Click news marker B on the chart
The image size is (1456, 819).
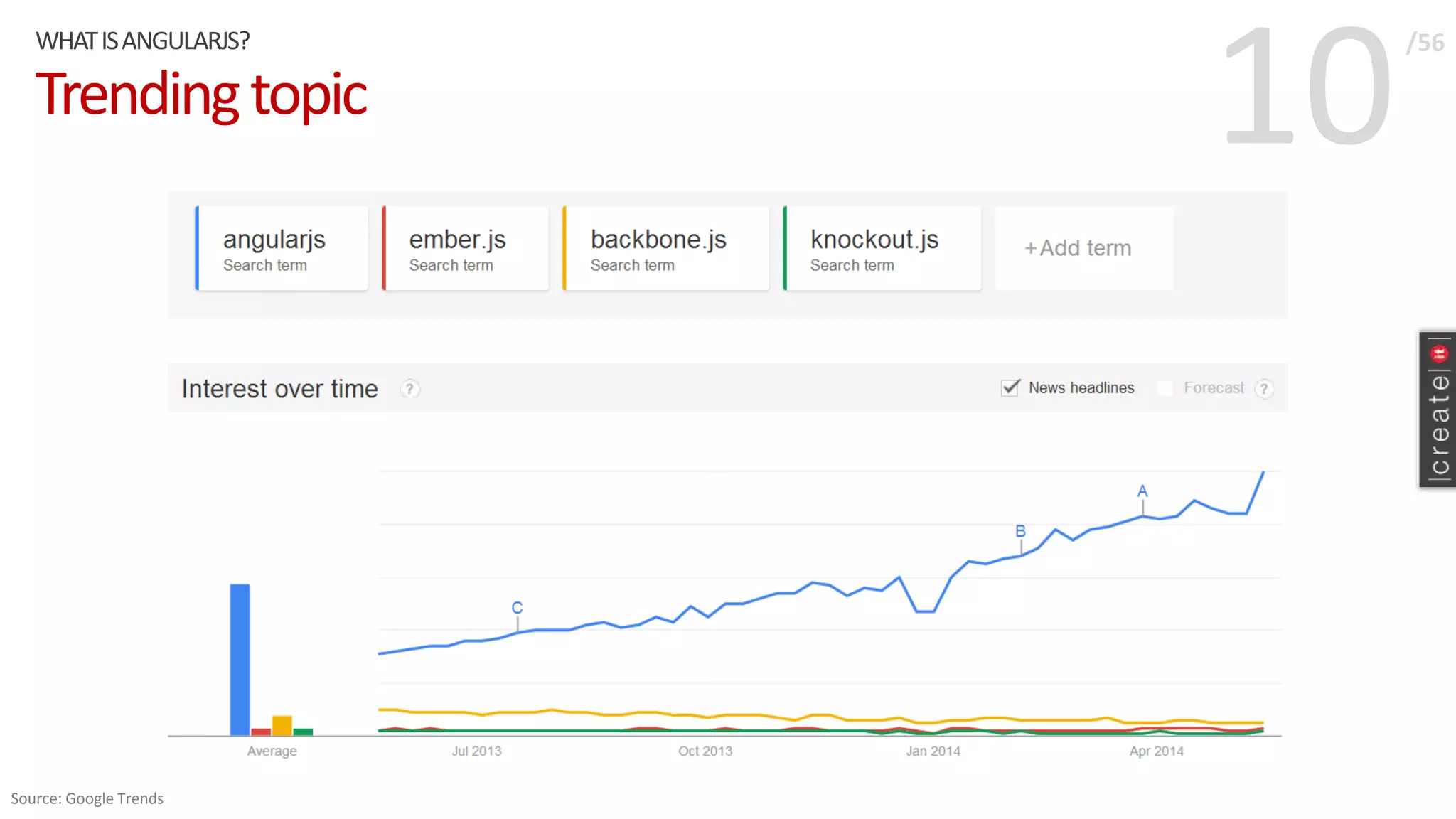tap(1021, 532)
